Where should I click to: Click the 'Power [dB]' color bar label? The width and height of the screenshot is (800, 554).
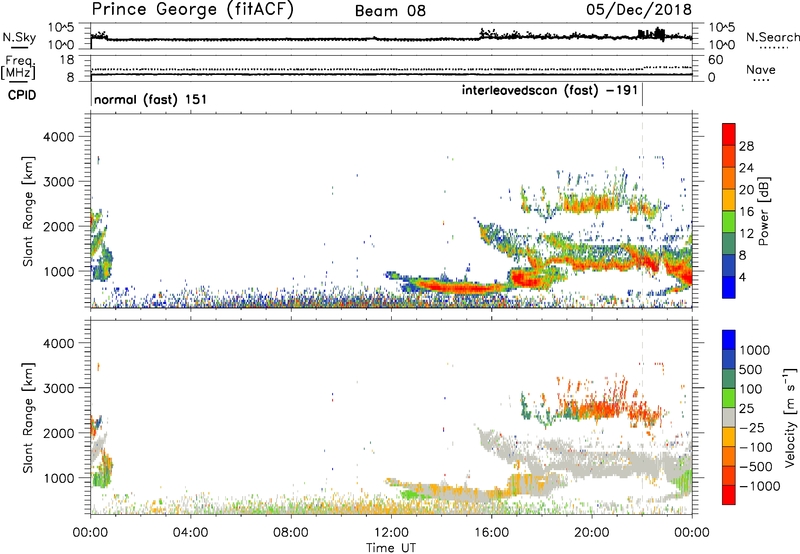[763, 211]
